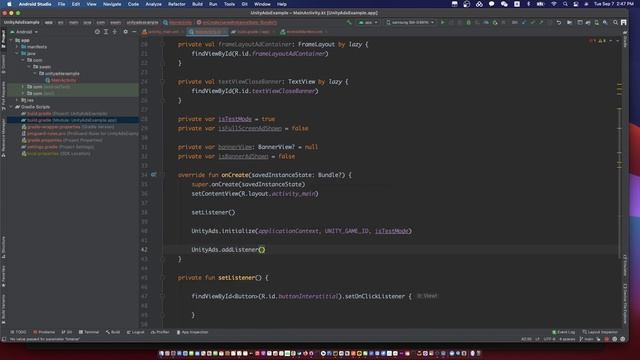
Task: Expand the manifests folder
Action: [x=17, y=47]
